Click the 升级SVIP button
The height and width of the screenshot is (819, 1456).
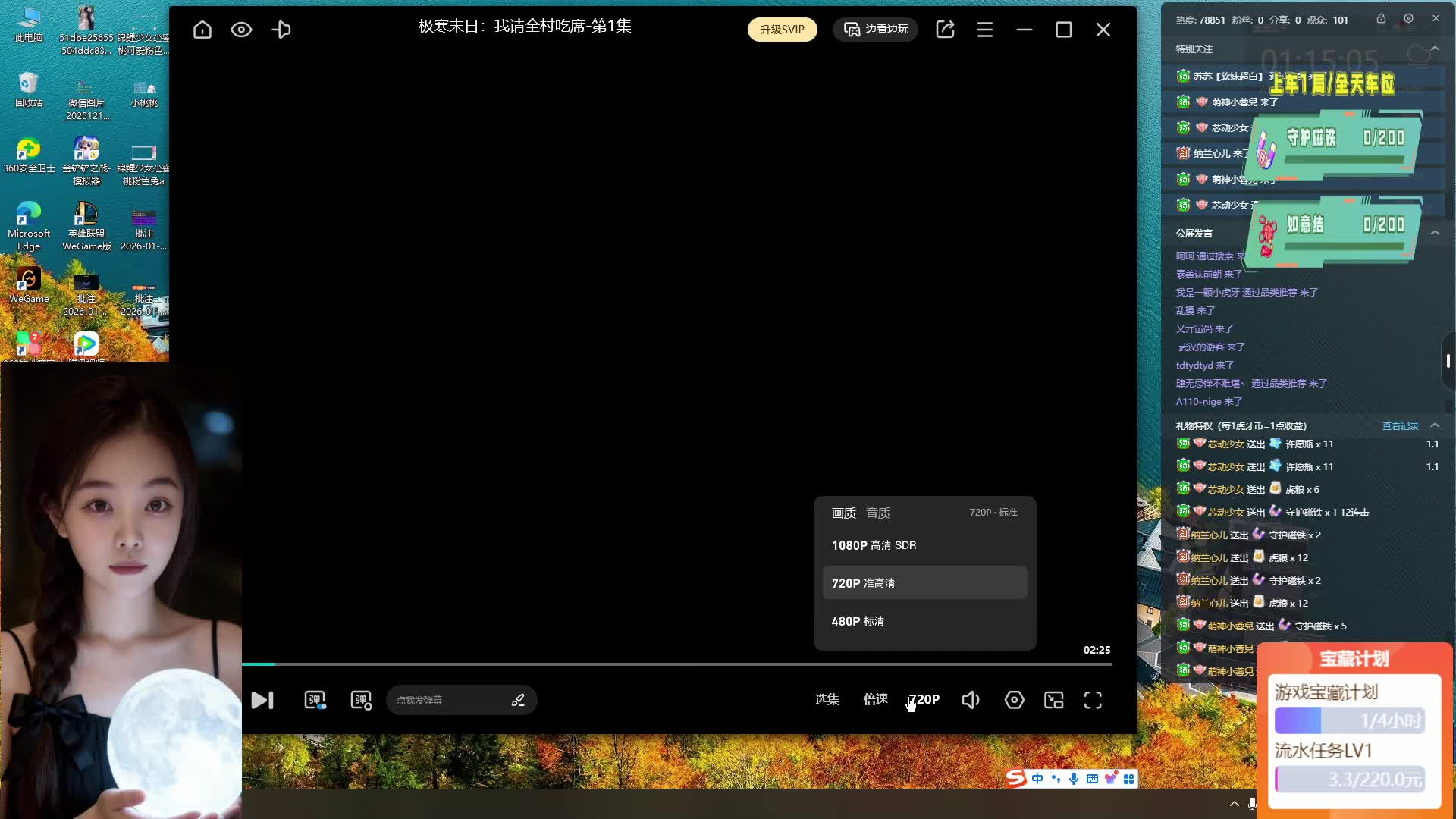pos(782,30)
